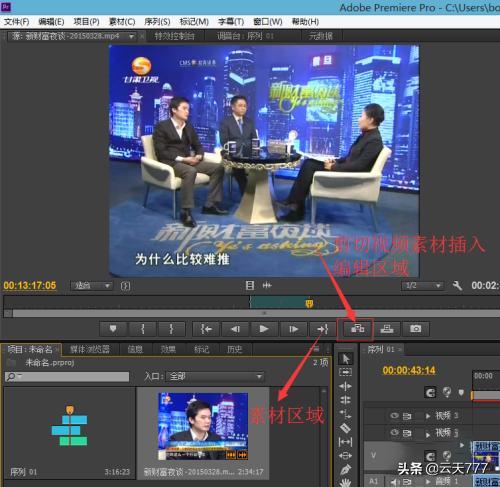Switch to the 特效控制台 tab

174,36
